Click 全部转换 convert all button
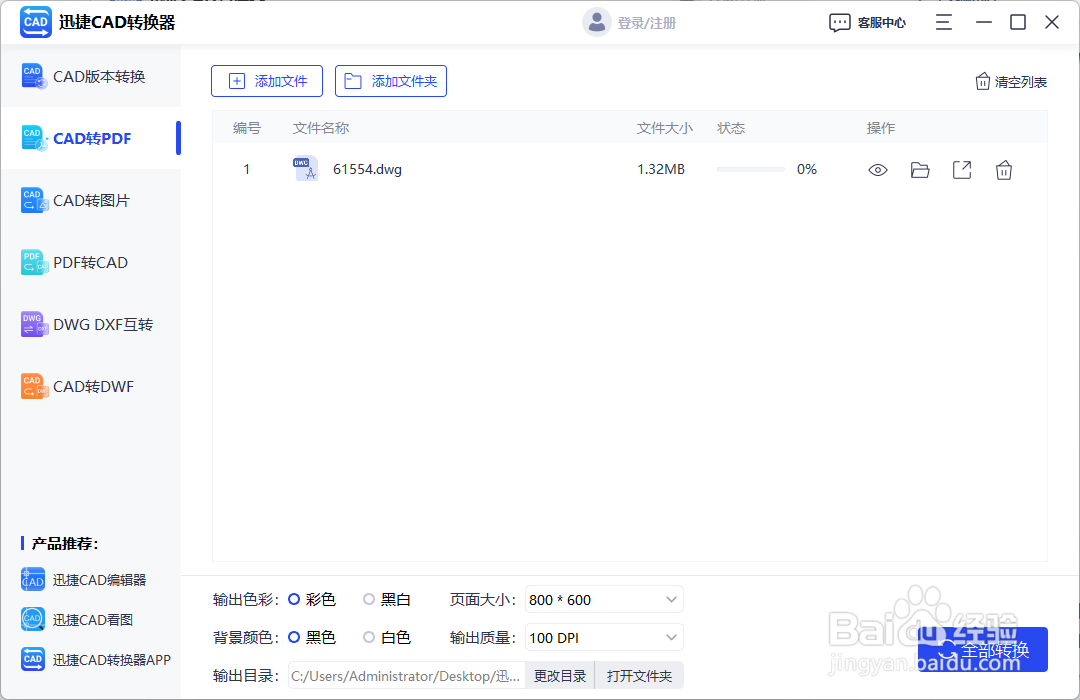1080x700 pixels. (x=983, y=650)
